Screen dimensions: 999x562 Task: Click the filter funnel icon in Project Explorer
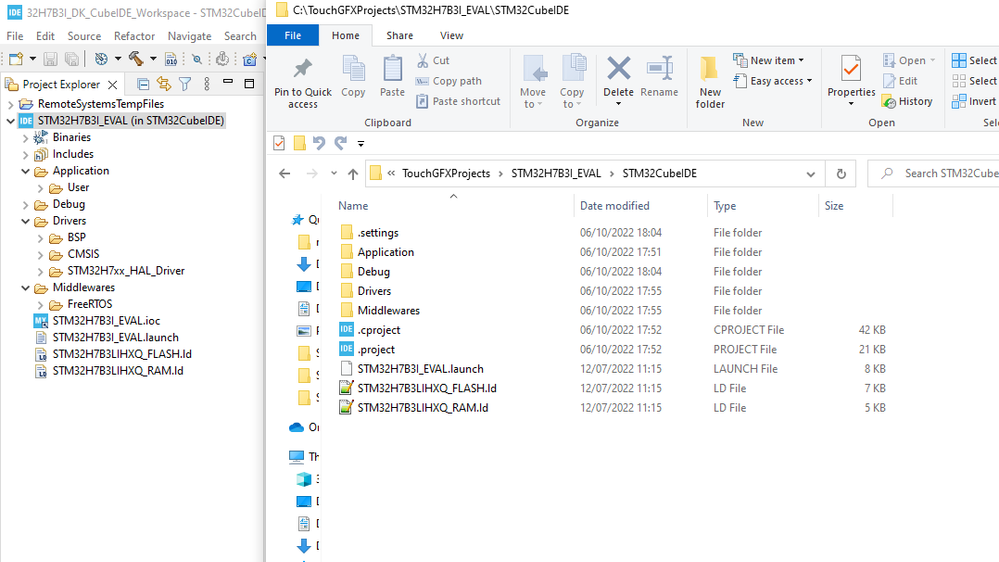point(185,84)
